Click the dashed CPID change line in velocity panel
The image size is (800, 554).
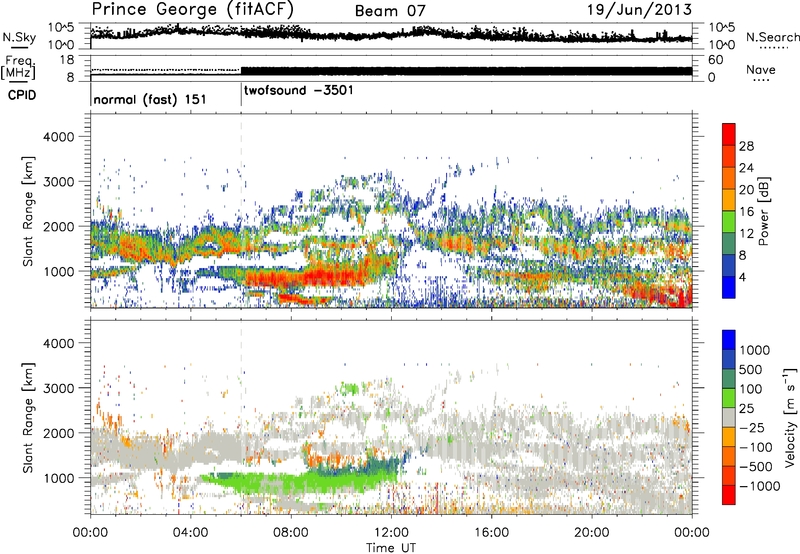click(241, 417)
